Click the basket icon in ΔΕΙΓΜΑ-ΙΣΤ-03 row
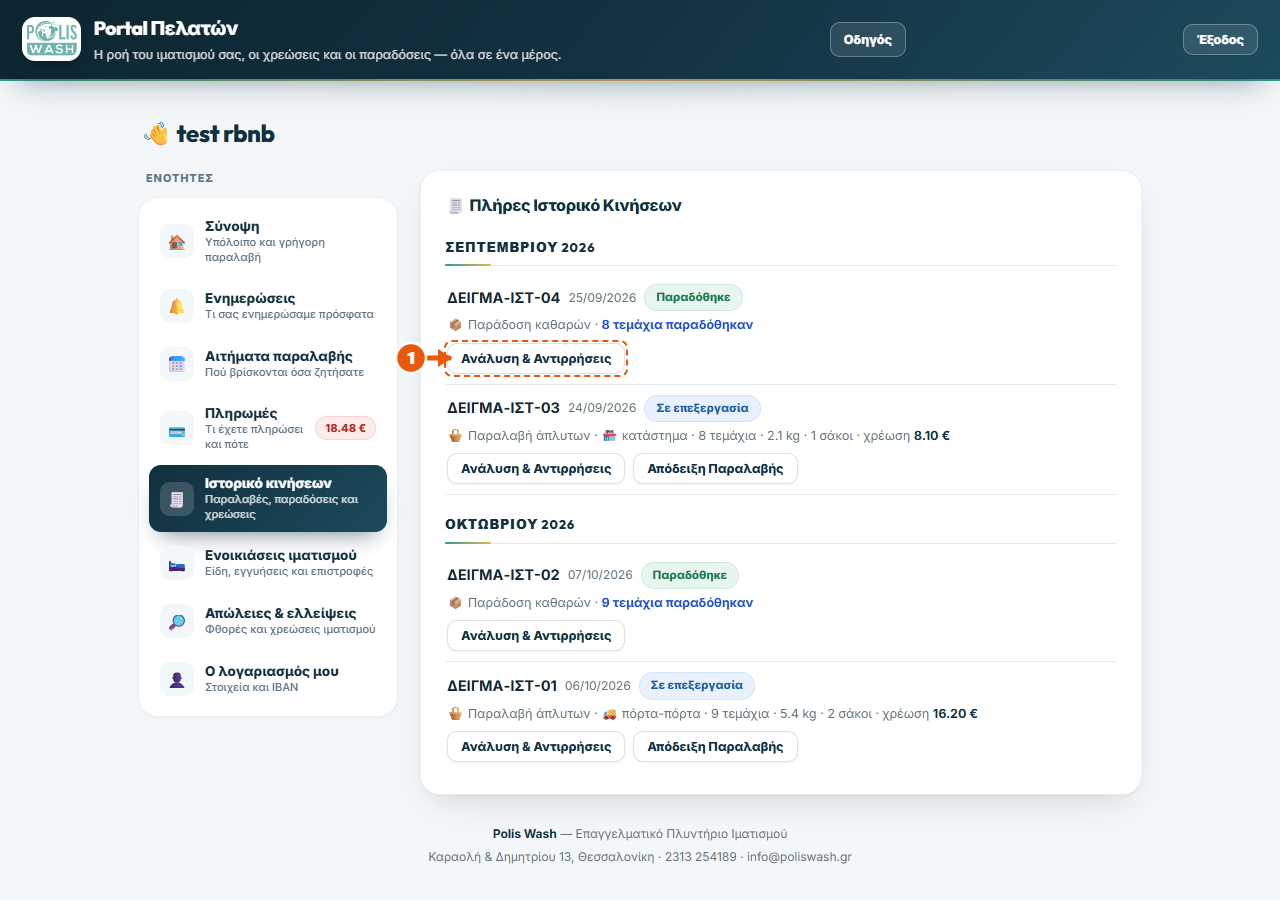1280x900 pixels. coord(455,436)
